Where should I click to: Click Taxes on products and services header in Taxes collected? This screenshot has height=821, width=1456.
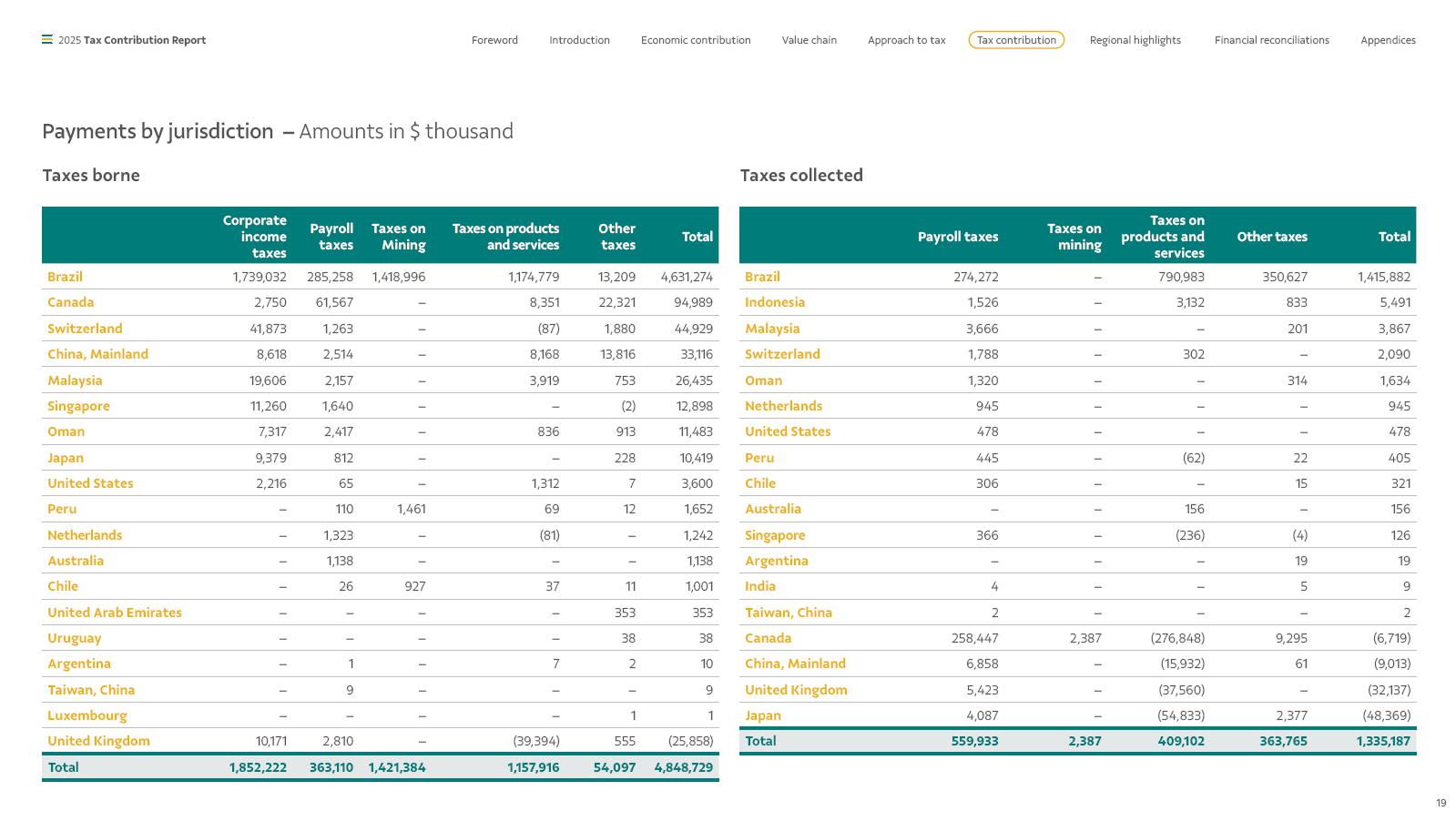point(1163,237)
